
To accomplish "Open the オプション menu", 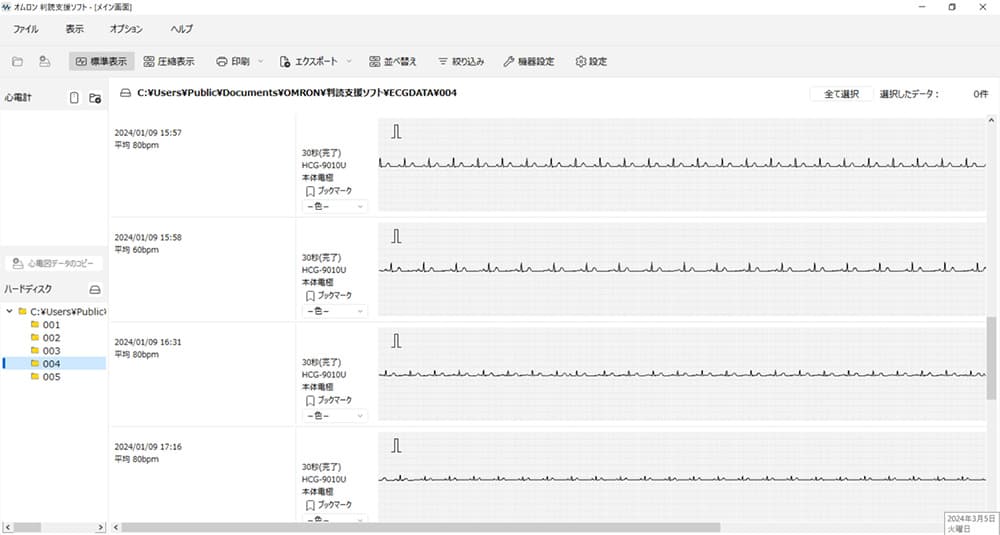I will pos(126,29).
